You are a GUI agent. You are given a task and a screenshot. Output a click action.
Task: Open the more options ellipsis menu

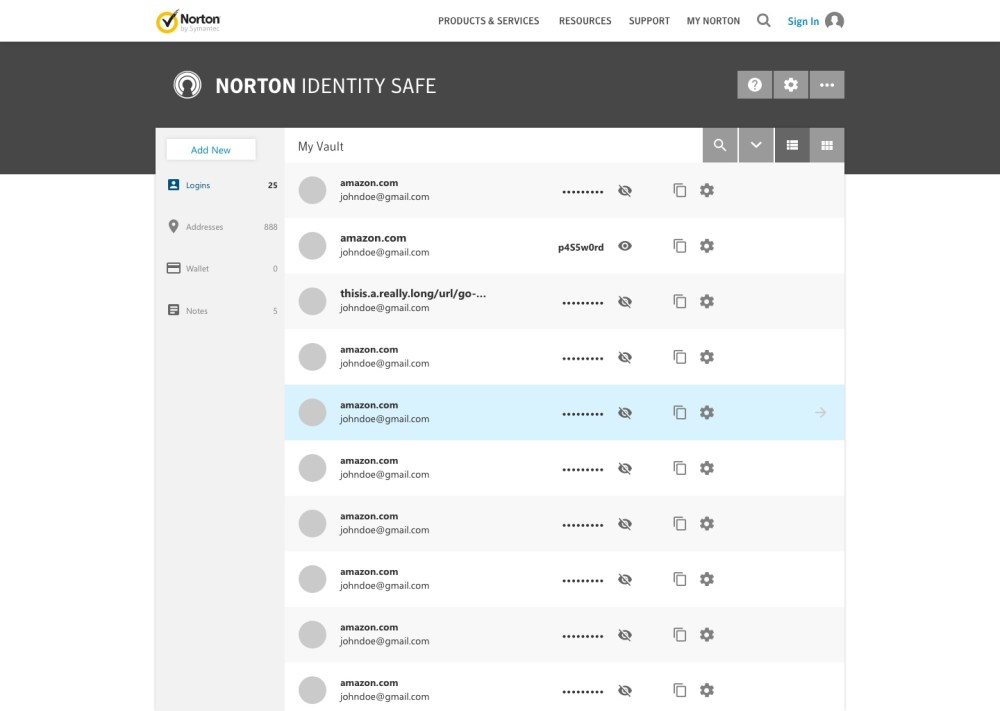[x=827, y=85]
